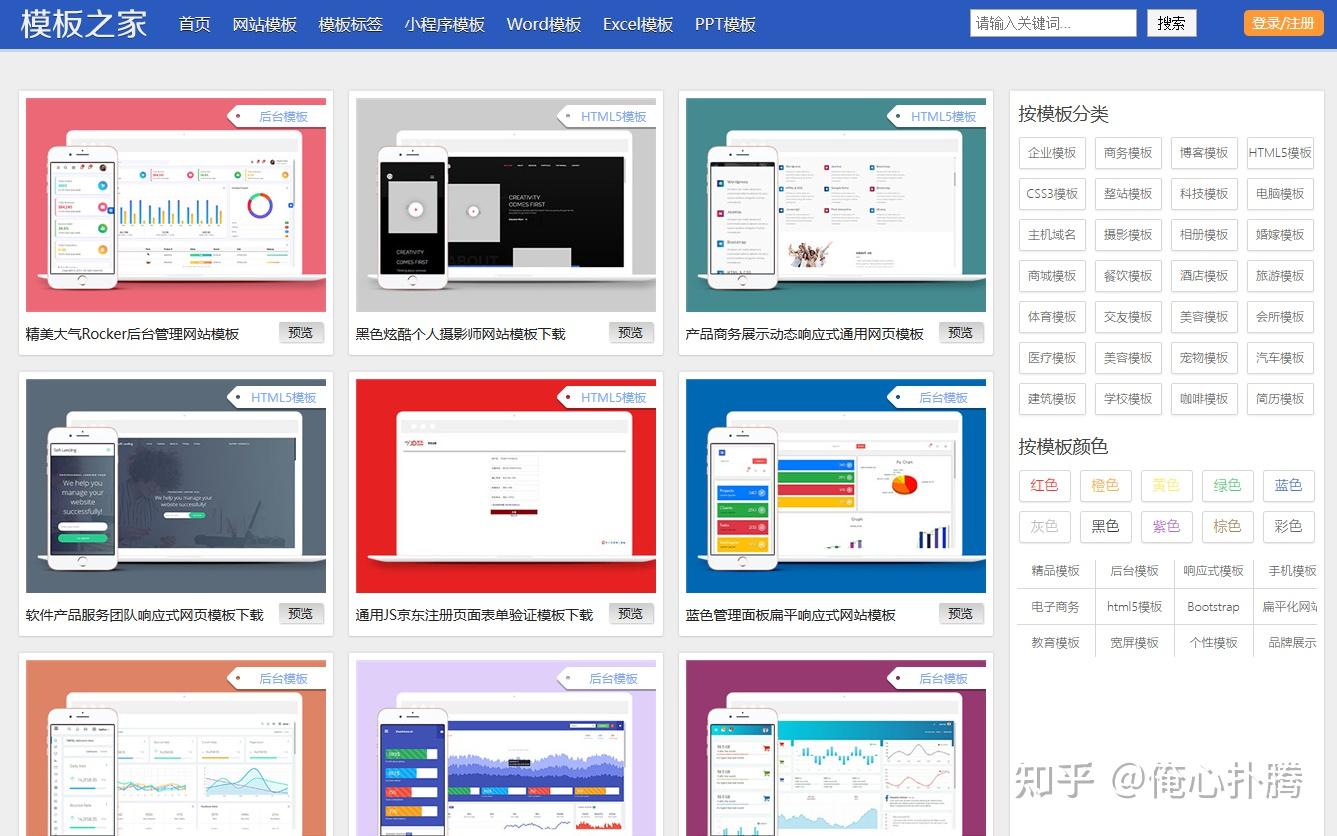Filter by the 紫色 color swatch

click(1166, 526)
